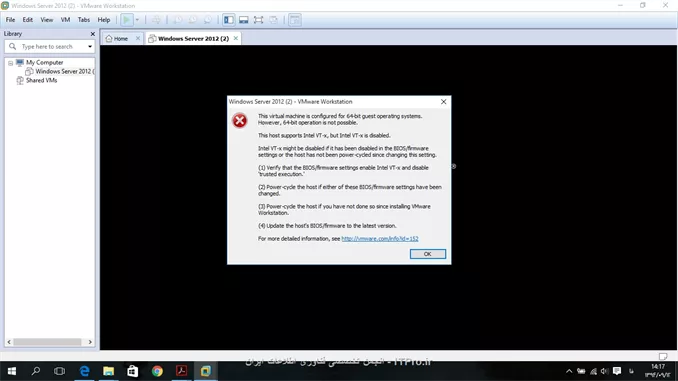Image resolution: width=678 pixels, height=381 pixels.
Task: Launch Google Chrome from the taskbar
Action: 157,371
